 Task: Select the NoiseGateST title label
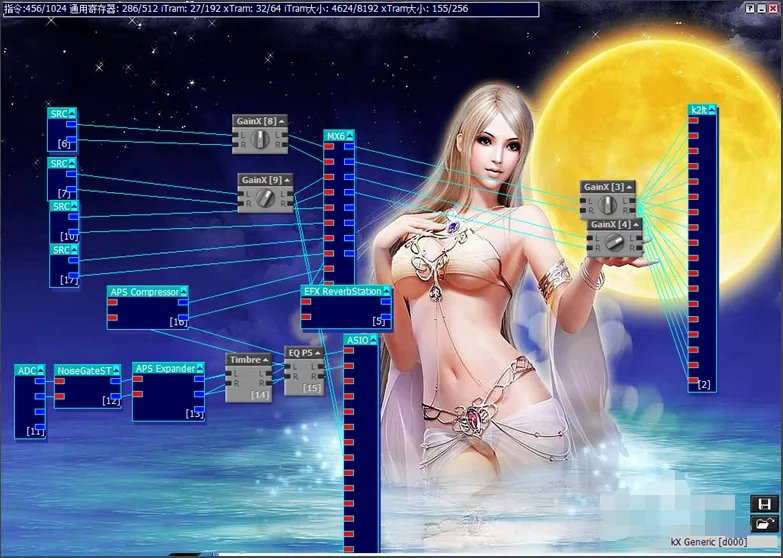point(84,370)
